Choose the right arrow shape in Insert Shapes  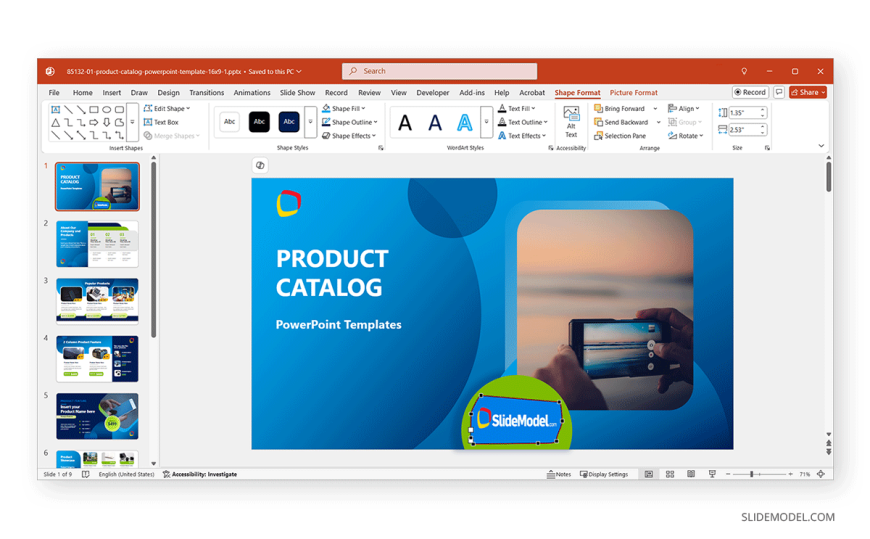[x=94, y=122]
